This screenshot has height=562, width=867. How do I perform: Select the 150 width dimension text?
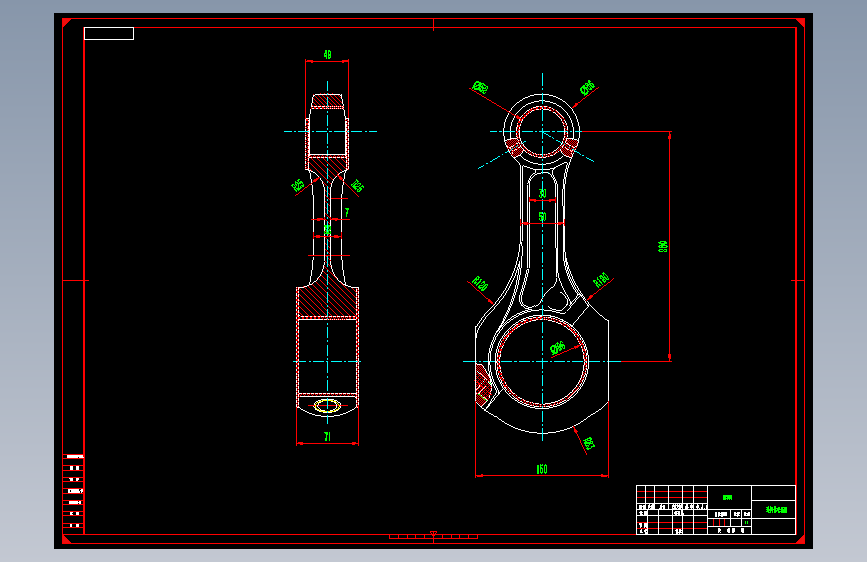coord(542,469)
